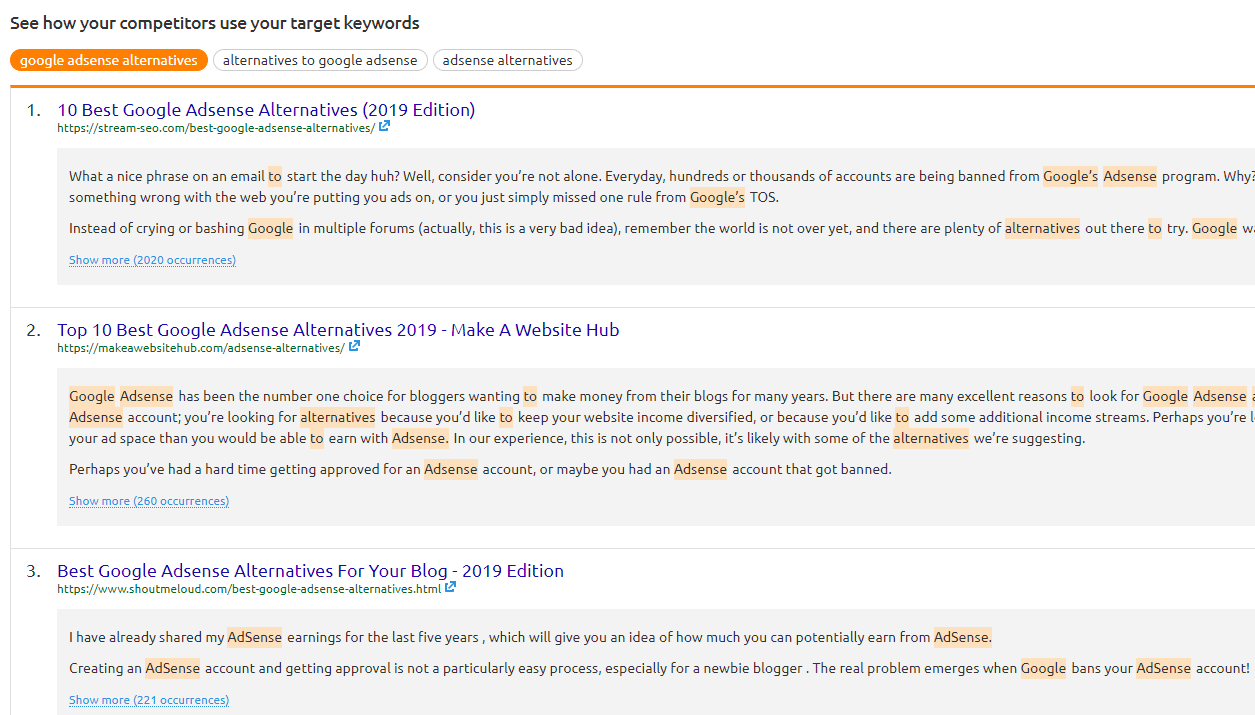Expand 'Show more (260 occurrences)'
Viewport: 1255px width, 715px height.
coord(149,501)
